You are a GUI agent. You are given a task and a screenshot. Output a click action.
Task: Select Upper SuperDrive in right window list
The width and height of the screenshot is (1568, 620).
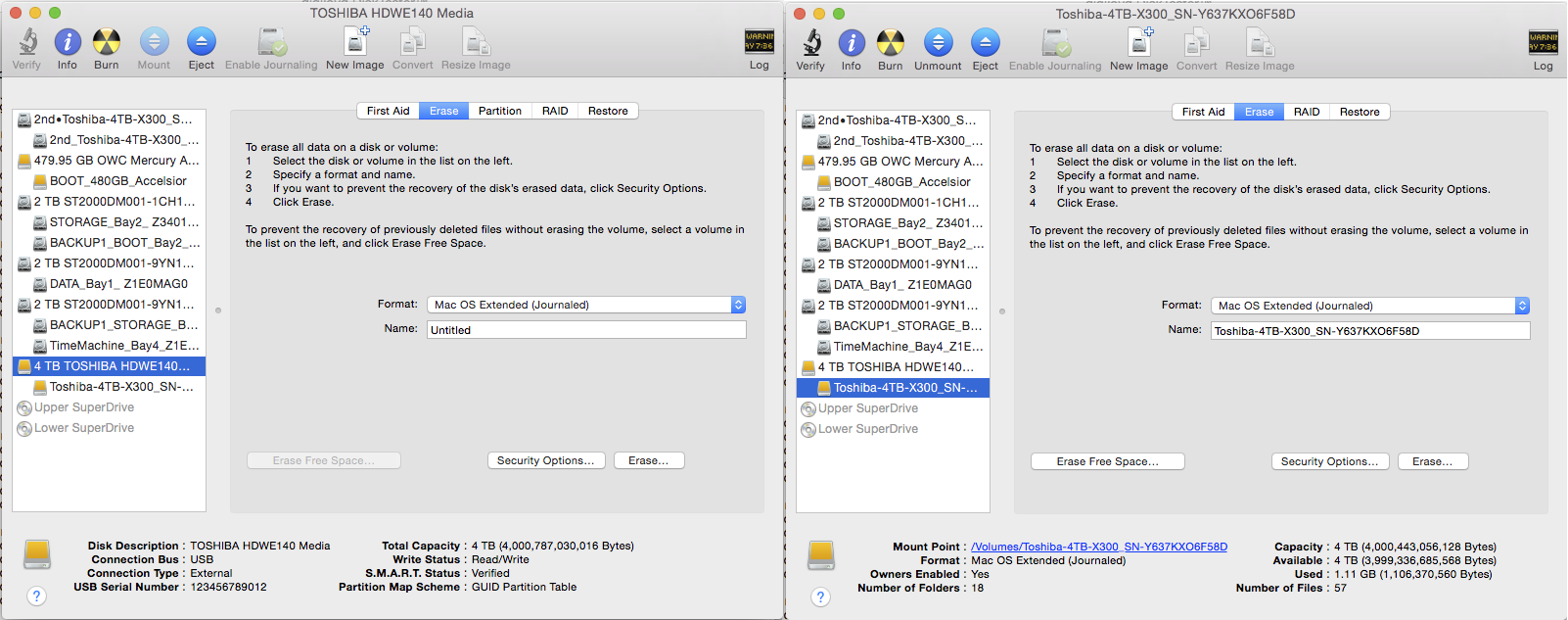coord(893,408)
